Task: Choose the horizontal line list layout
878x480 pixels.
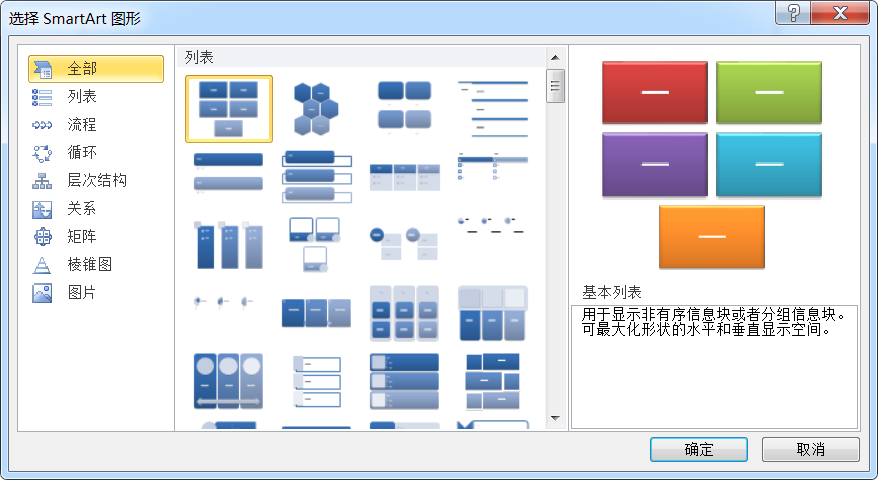Action: (x=493, y=109)
